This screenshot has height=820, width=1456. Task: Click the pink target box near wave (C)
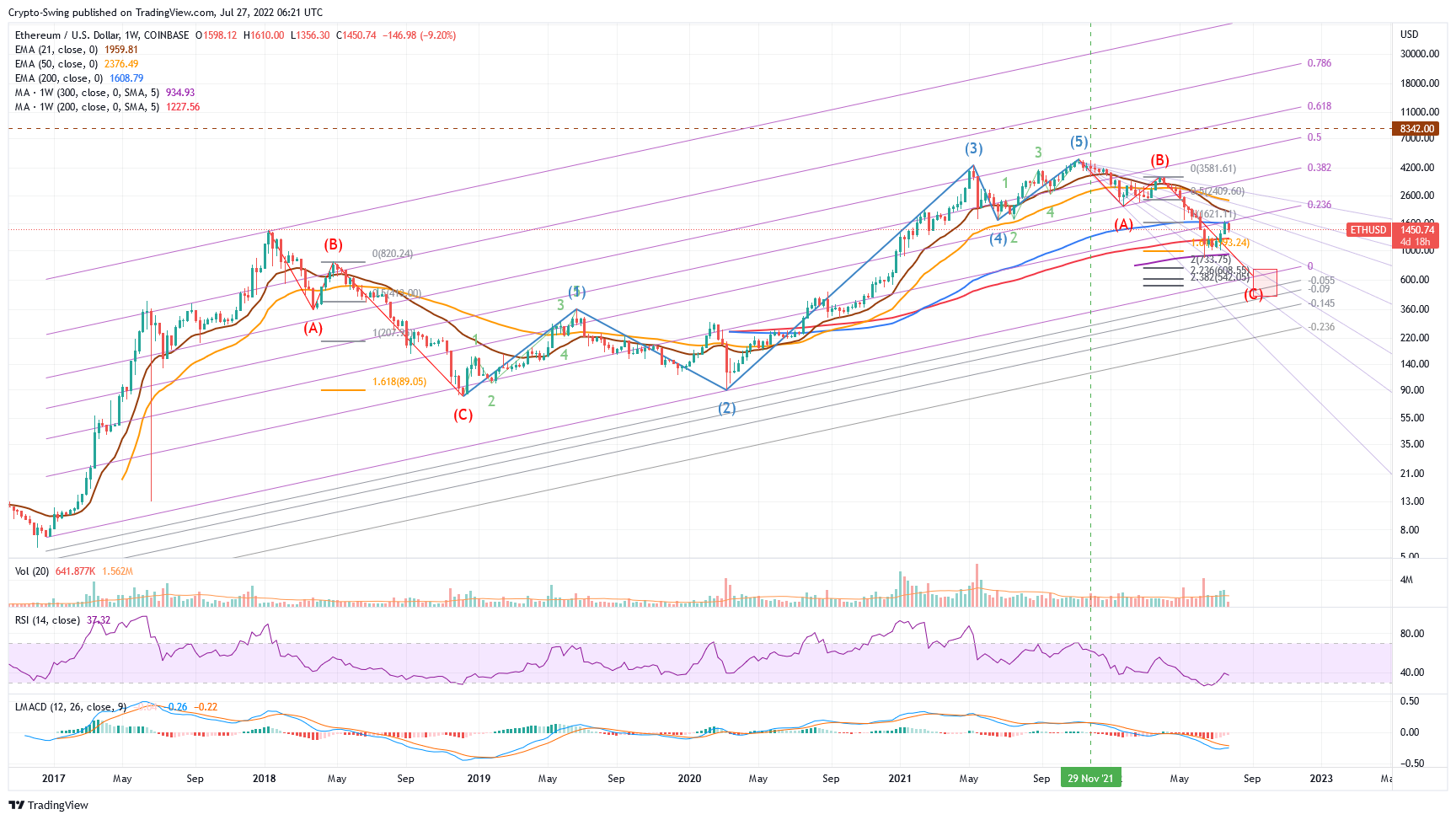coord(1266,282)
